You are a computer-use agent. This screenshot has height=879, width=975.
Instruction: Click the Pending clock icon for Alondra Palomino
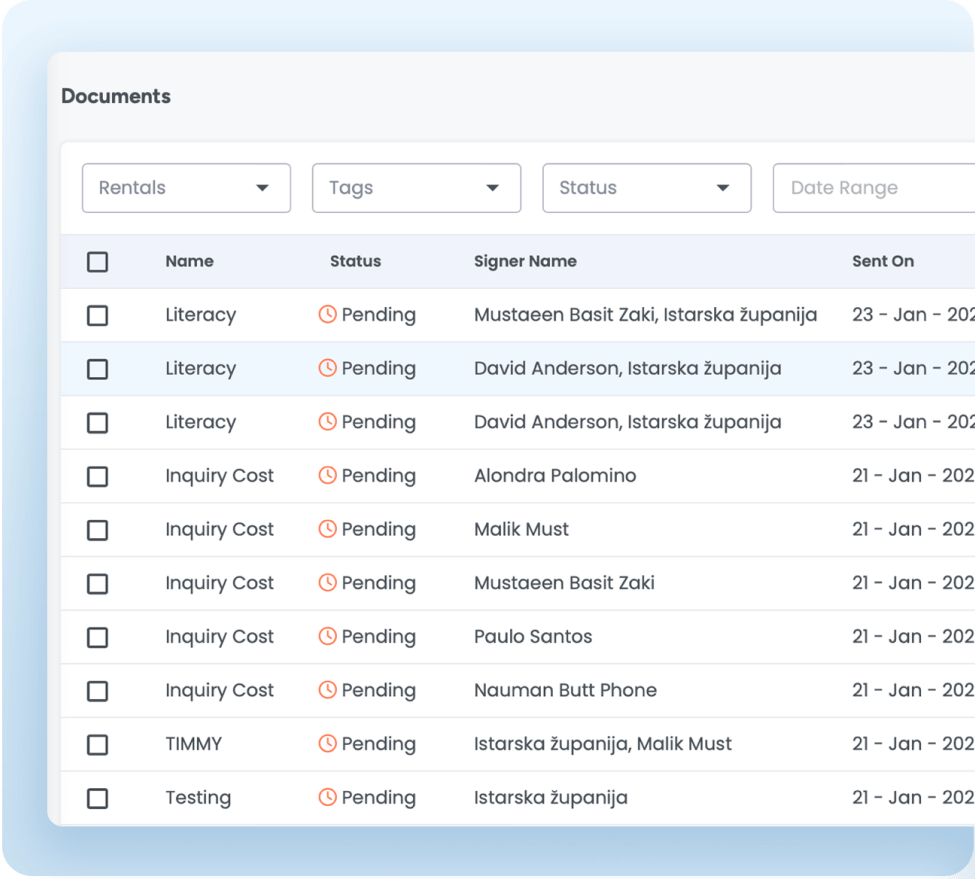[x=327, y=476]
